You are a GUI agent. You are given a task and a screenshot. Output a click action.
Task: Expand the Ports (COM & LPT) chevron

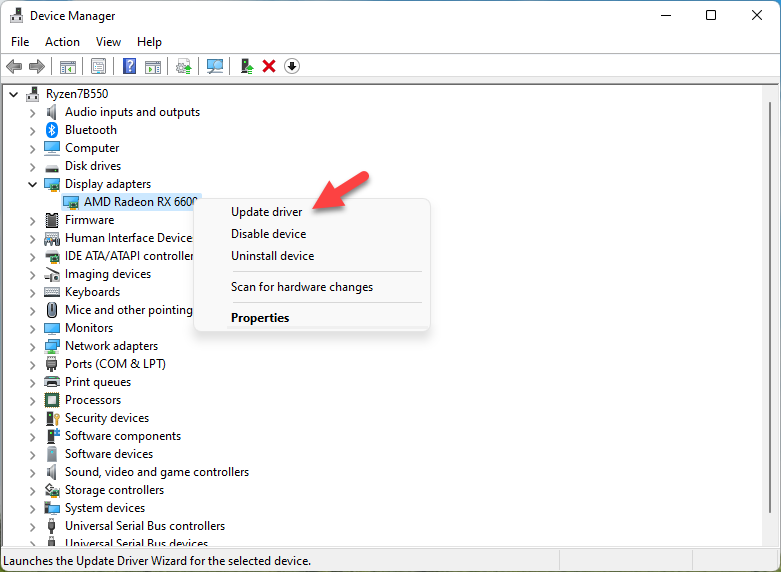click(32, 364)
